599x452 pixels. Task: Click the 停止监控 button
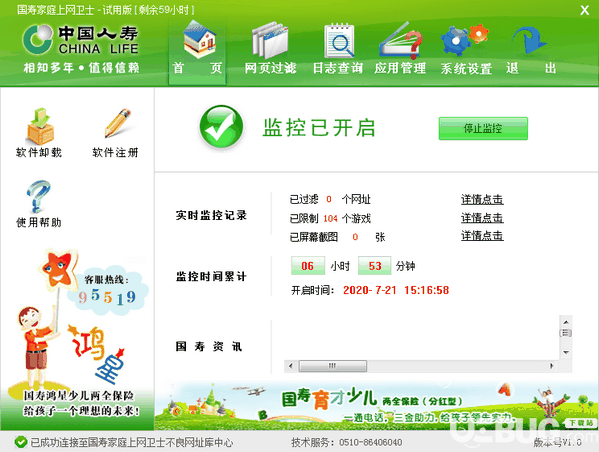click(x=483, y=128)
